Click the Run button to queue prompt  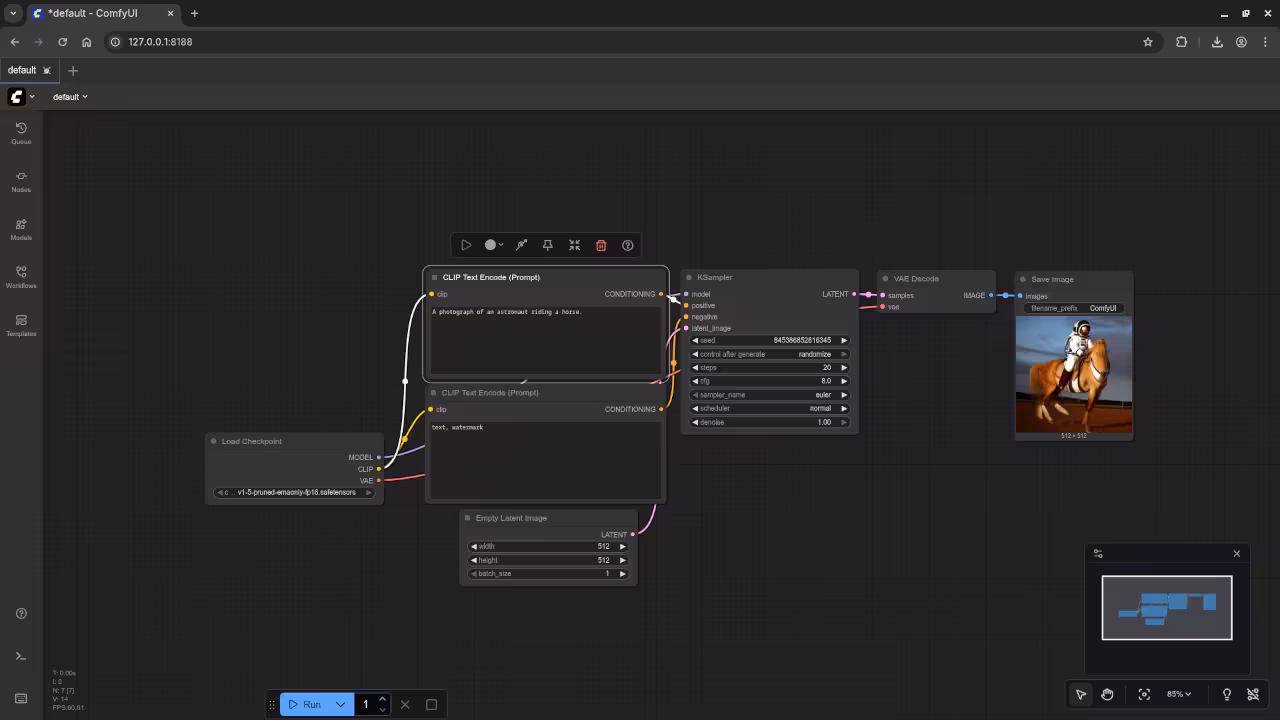pyautogui.click(x=305, y=704)
